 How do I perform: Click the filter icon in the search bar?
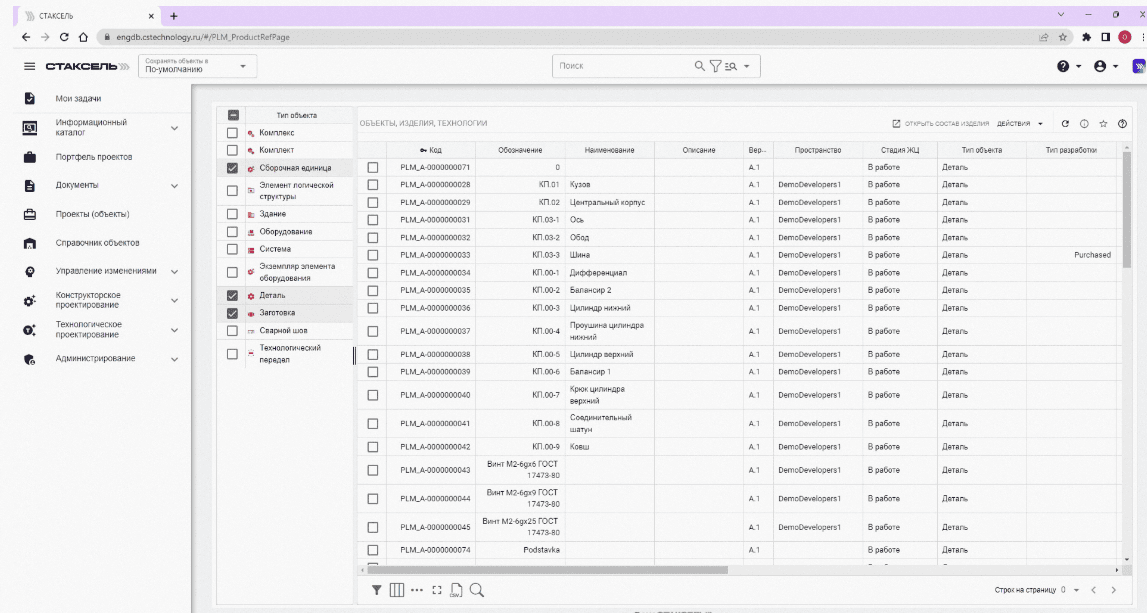click(715, 66)
